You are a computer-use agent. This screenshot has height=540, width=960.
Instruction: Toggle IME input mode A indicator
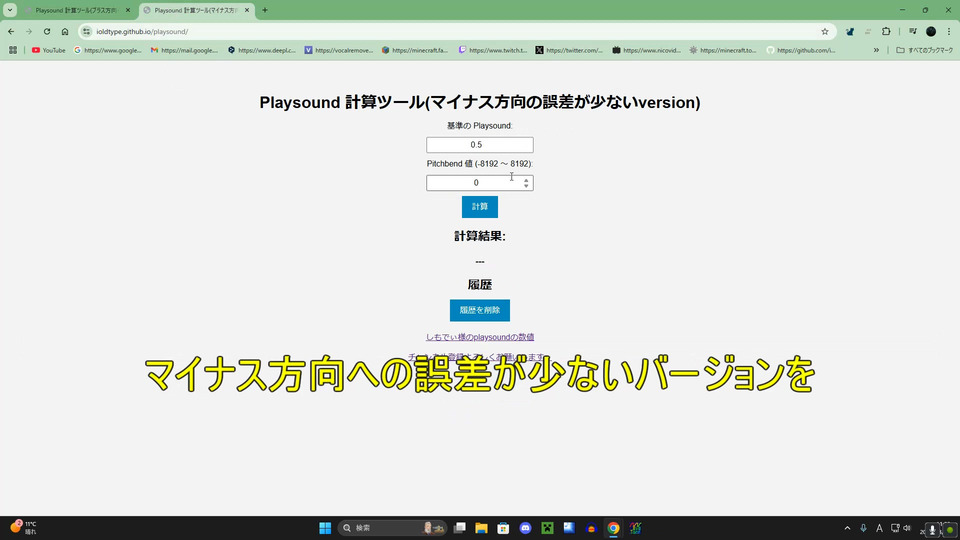tap(879, 528)
